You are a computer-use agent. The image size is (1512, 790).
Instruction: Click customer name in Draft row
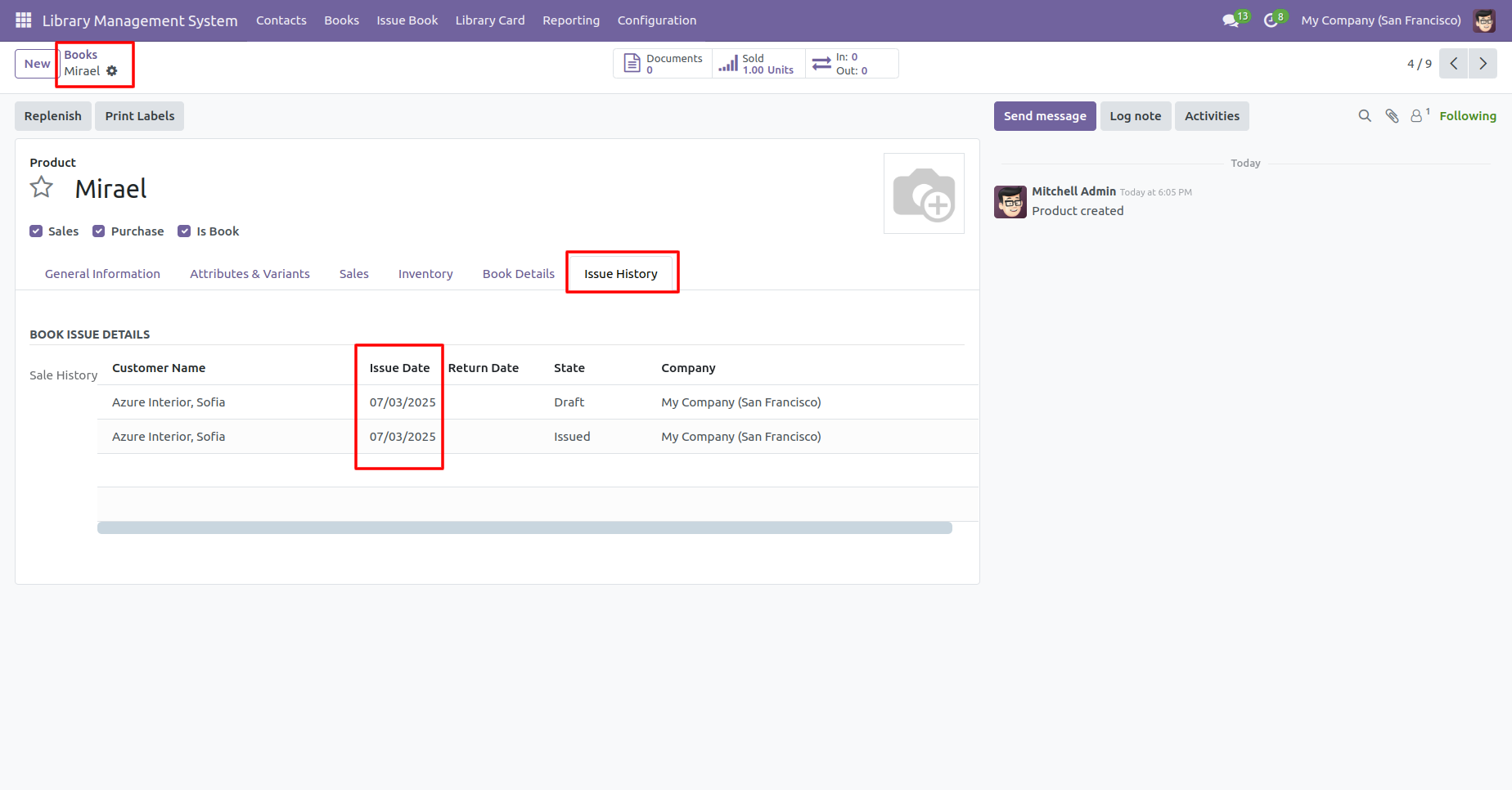tap(169, 402)
